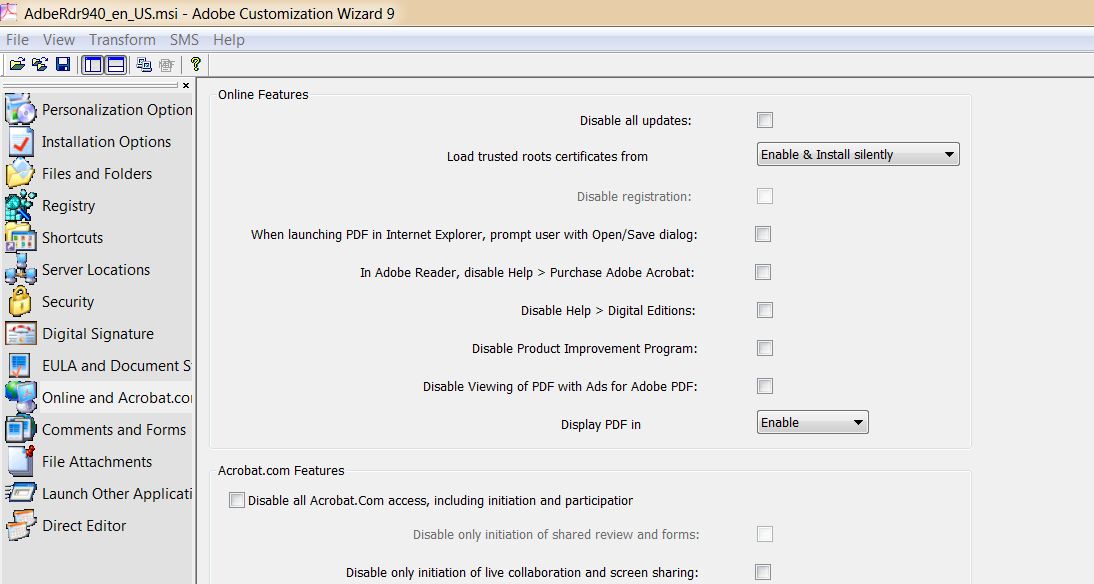Click grayed shared review and forms checkbox
This screenshot has width=1094, height=584.
point(765,534)
